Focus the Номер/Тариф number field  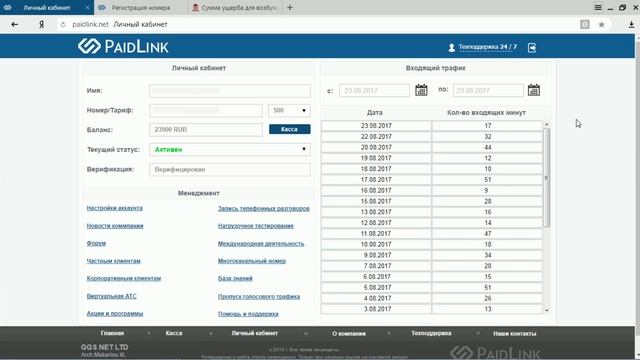click(x=206, y=110)
